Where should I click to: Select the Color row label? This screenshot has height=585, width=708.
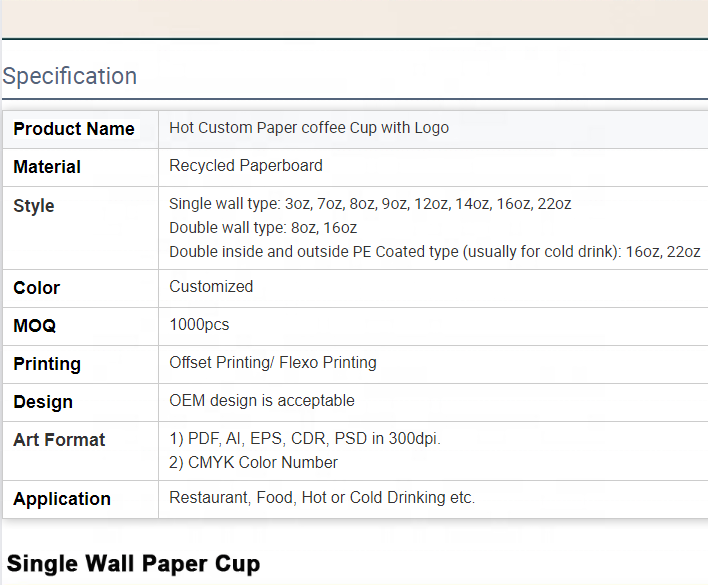(x=37, y=288)
